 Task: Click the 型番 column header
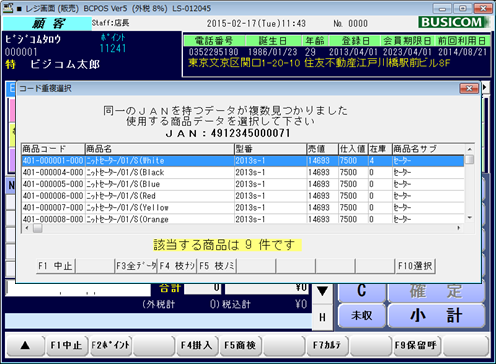click(270, 149)
